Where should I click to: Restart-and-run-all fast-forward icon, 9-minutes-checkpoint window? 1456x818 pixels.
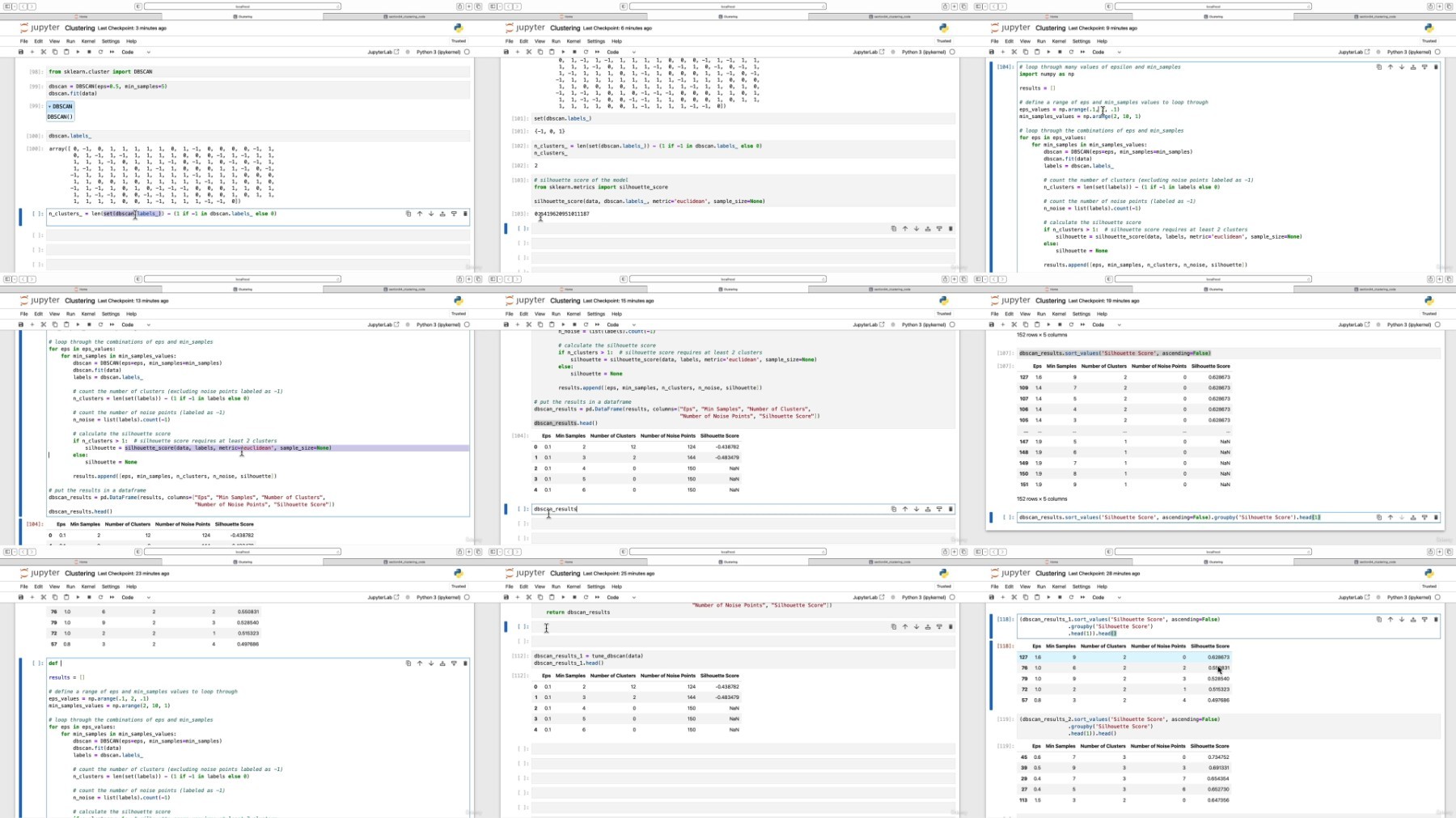[1082, 52]
